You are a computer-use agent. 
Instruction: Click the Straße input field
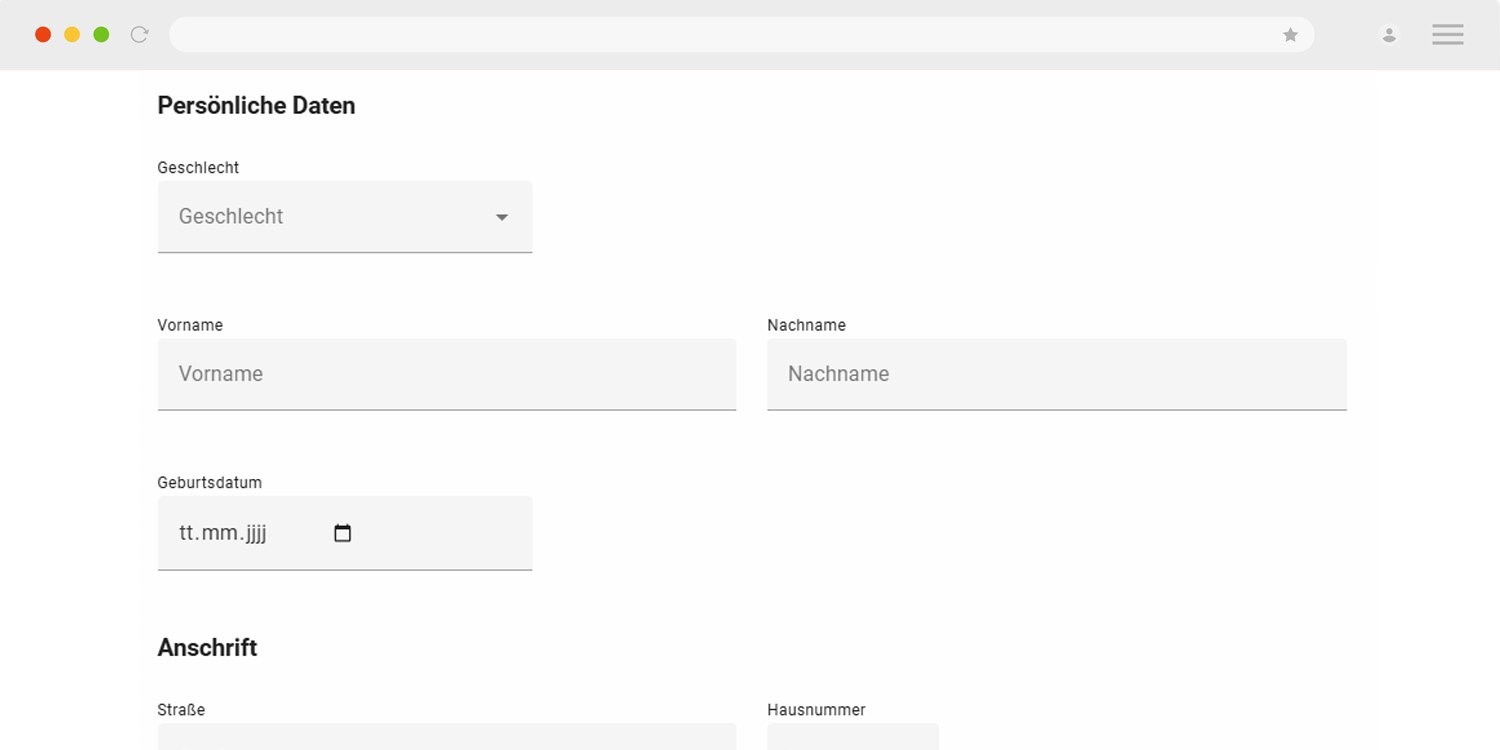coord(447,737)
